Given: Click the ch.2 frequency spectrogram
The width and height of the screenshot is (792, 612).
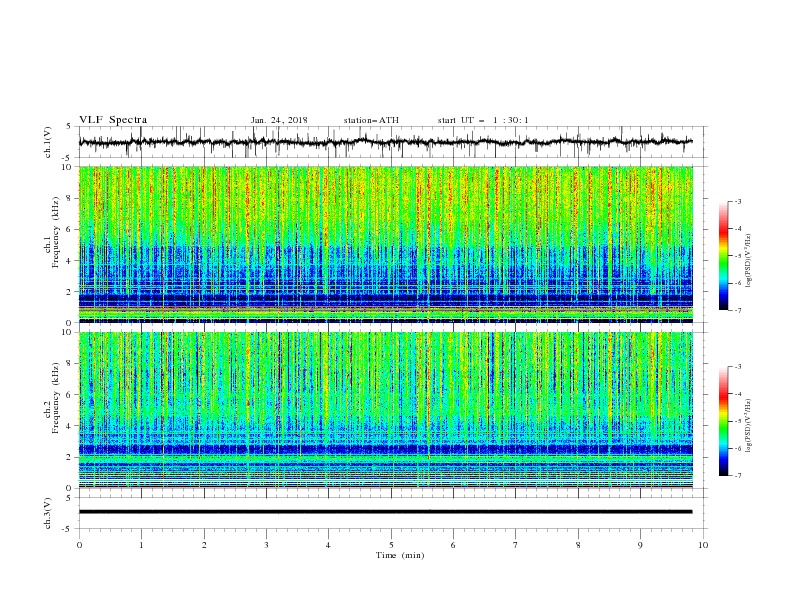Looking at the screenshot, I should (x=386, y=410).
